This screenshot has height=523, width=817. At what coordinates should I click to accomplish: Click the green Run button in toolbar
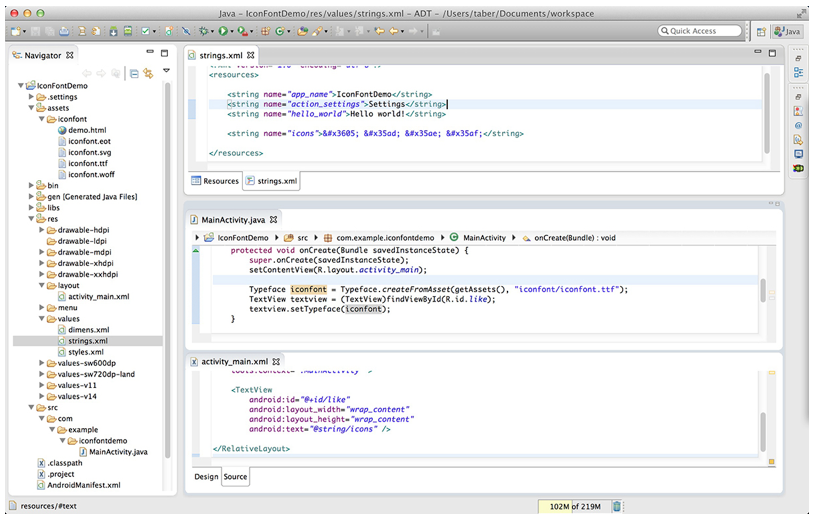(x=223, y=32)
